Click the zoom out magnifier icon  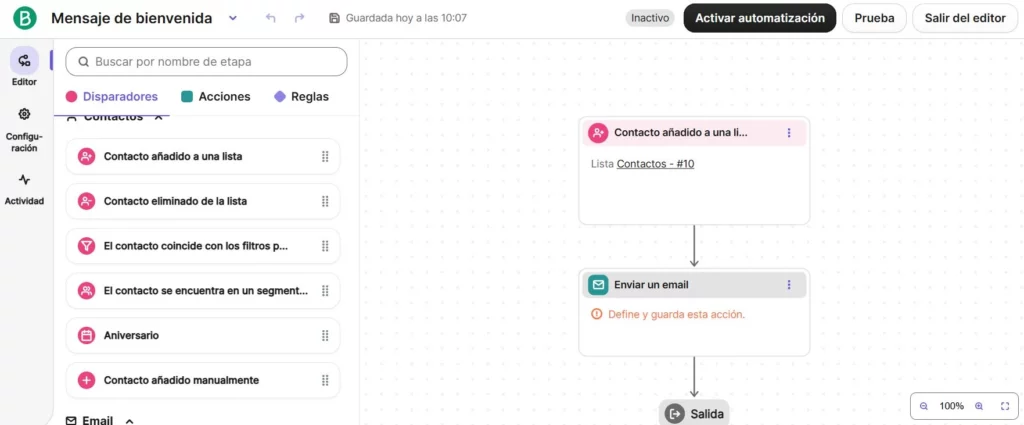click(924, 406)
